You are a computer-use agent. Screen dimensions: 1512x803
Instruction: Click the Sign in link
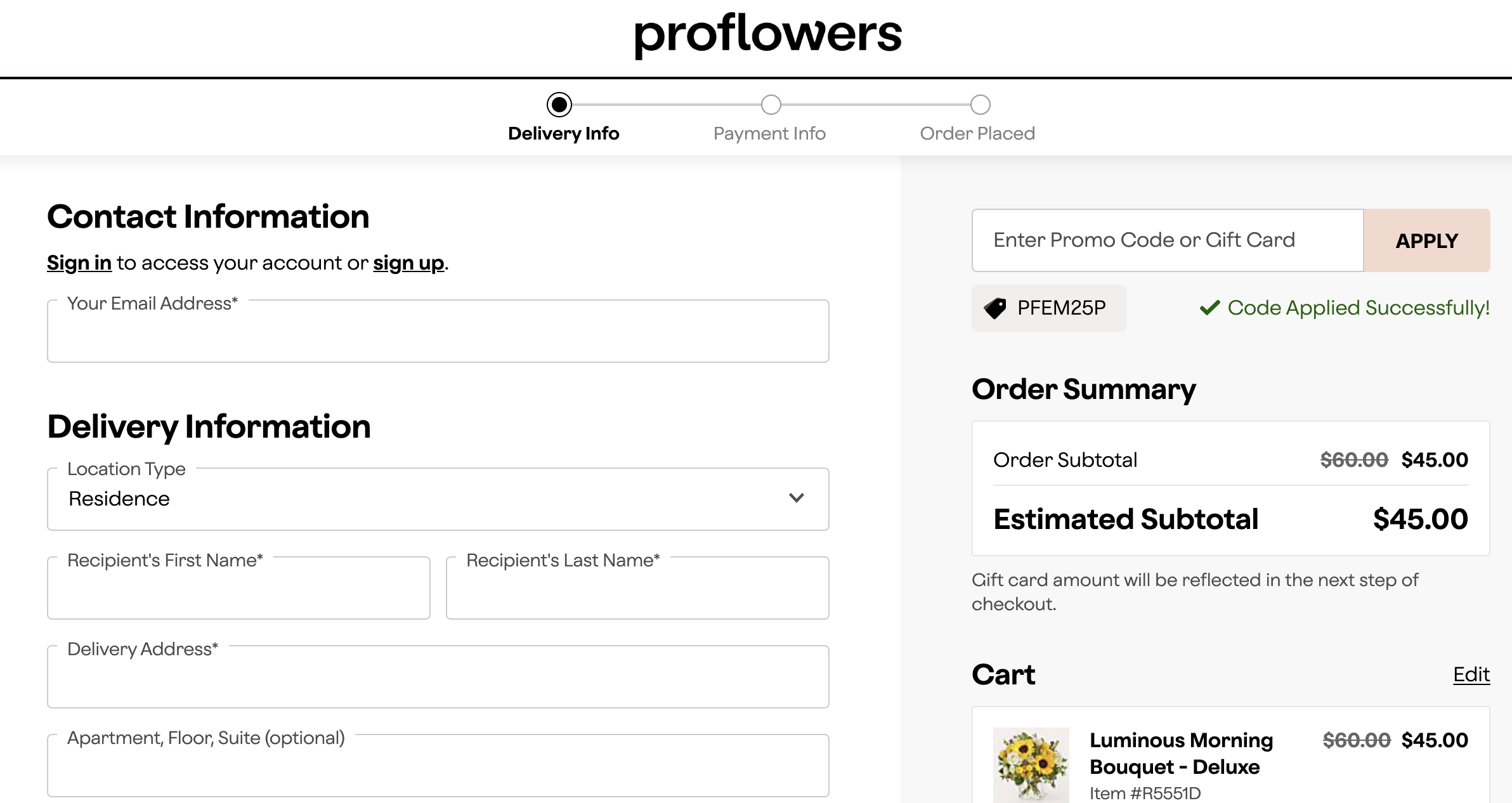(x=79, y=263)
